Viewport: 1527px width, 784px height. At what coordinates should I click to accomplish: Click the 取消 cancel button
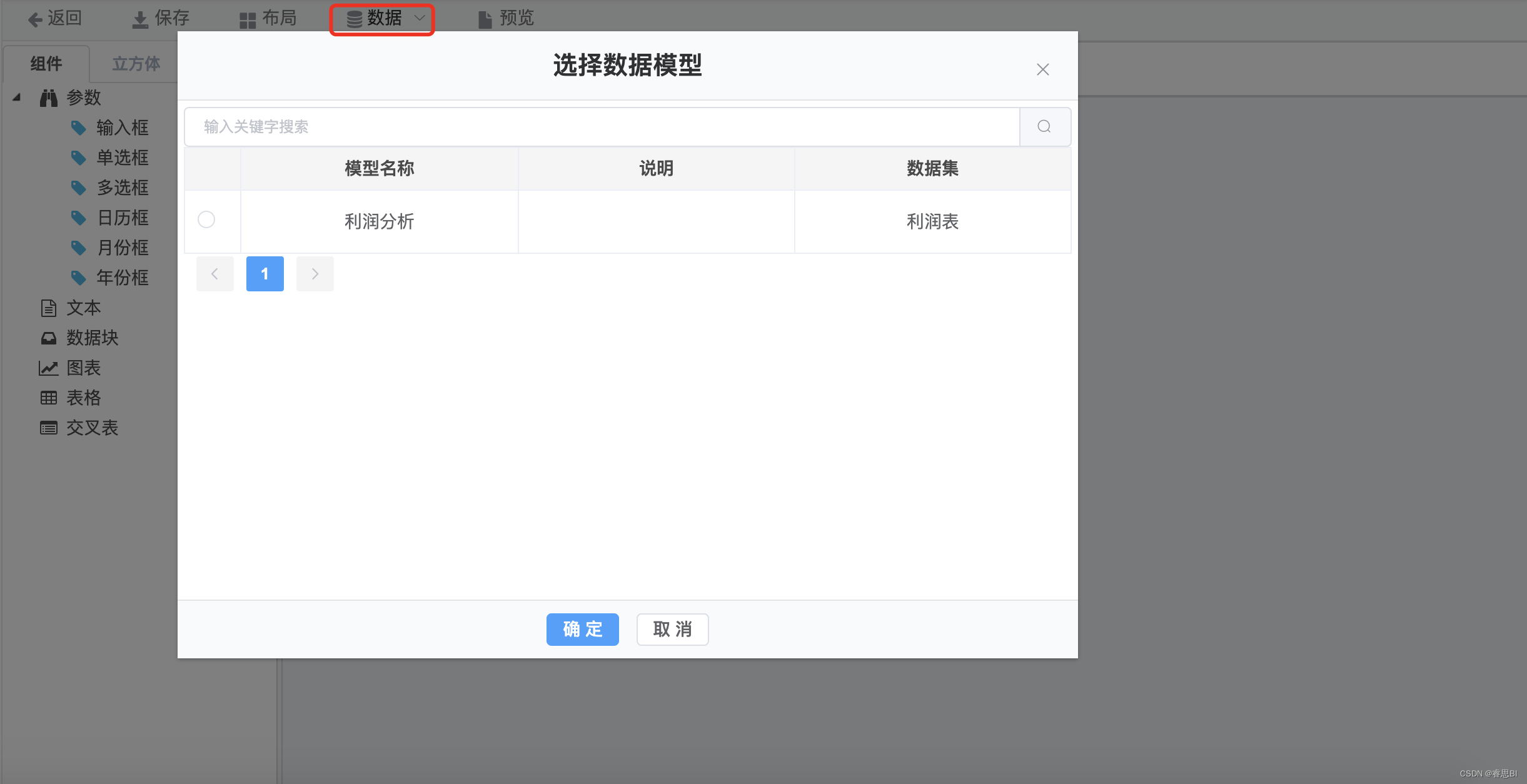tap(672, 630)
